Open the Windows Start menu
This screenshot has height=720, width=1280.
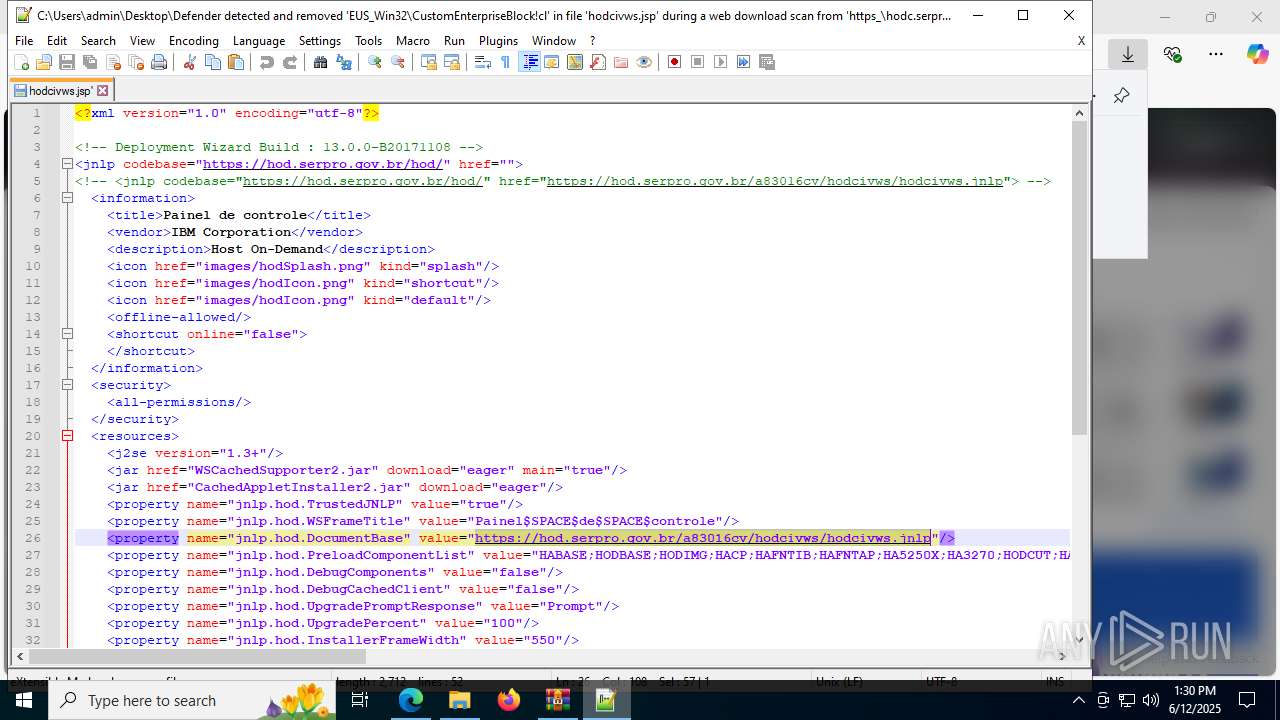coord(24,700)
